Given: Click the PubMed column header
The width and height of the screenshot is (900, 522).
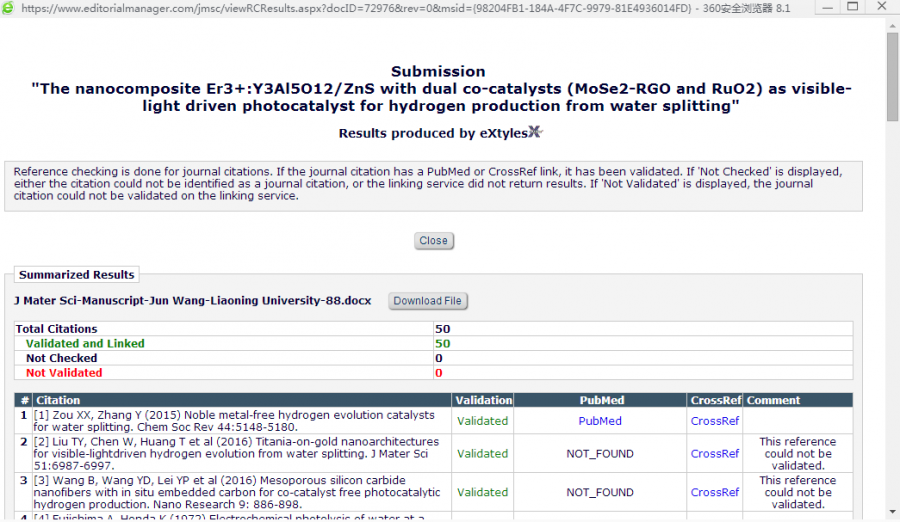Looking at the screenshot, I should [x=602, y=400].
